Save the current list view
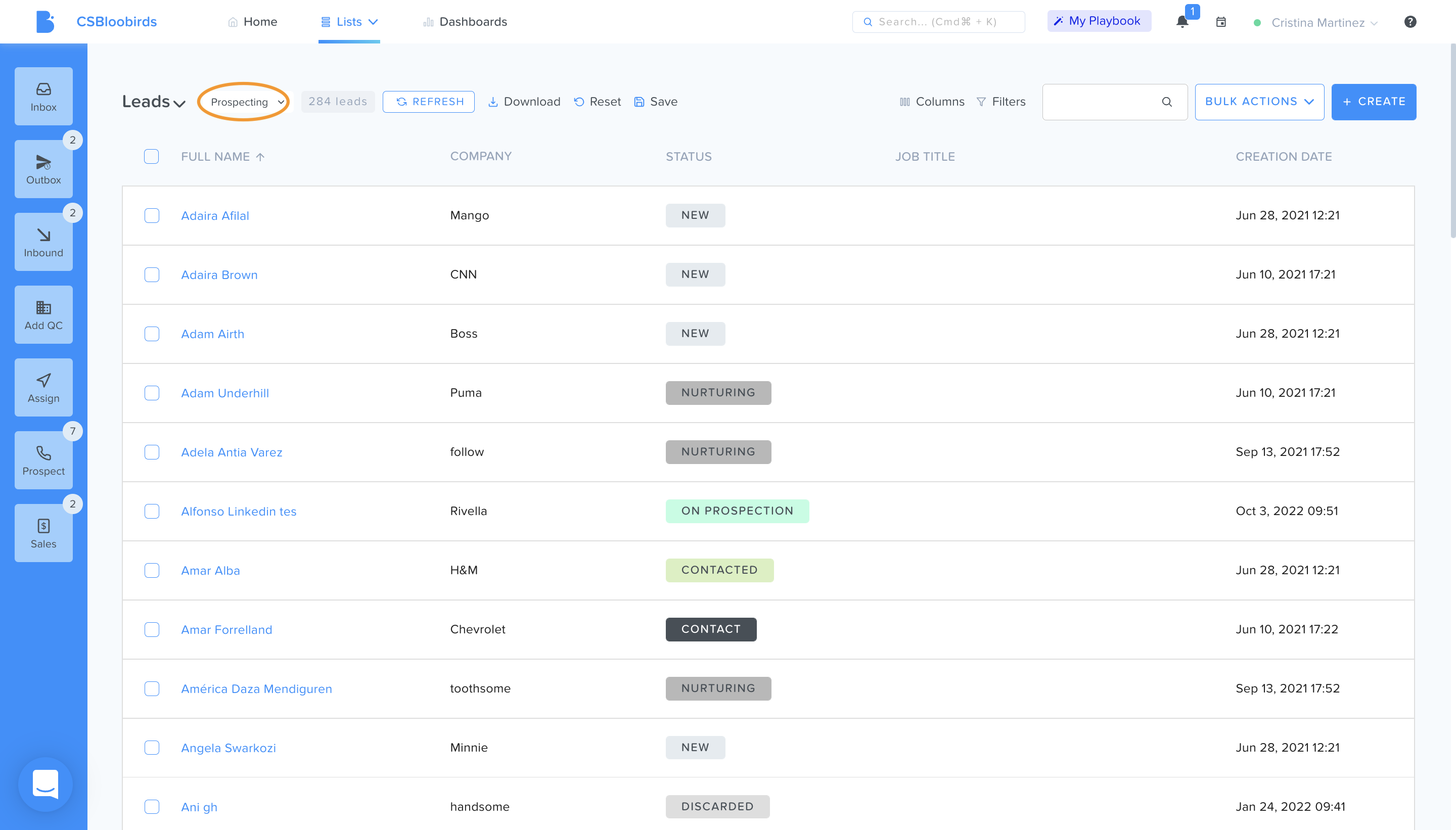This screenshot has width=1456, height=830. pyautogui.click(x=656, y=102)
